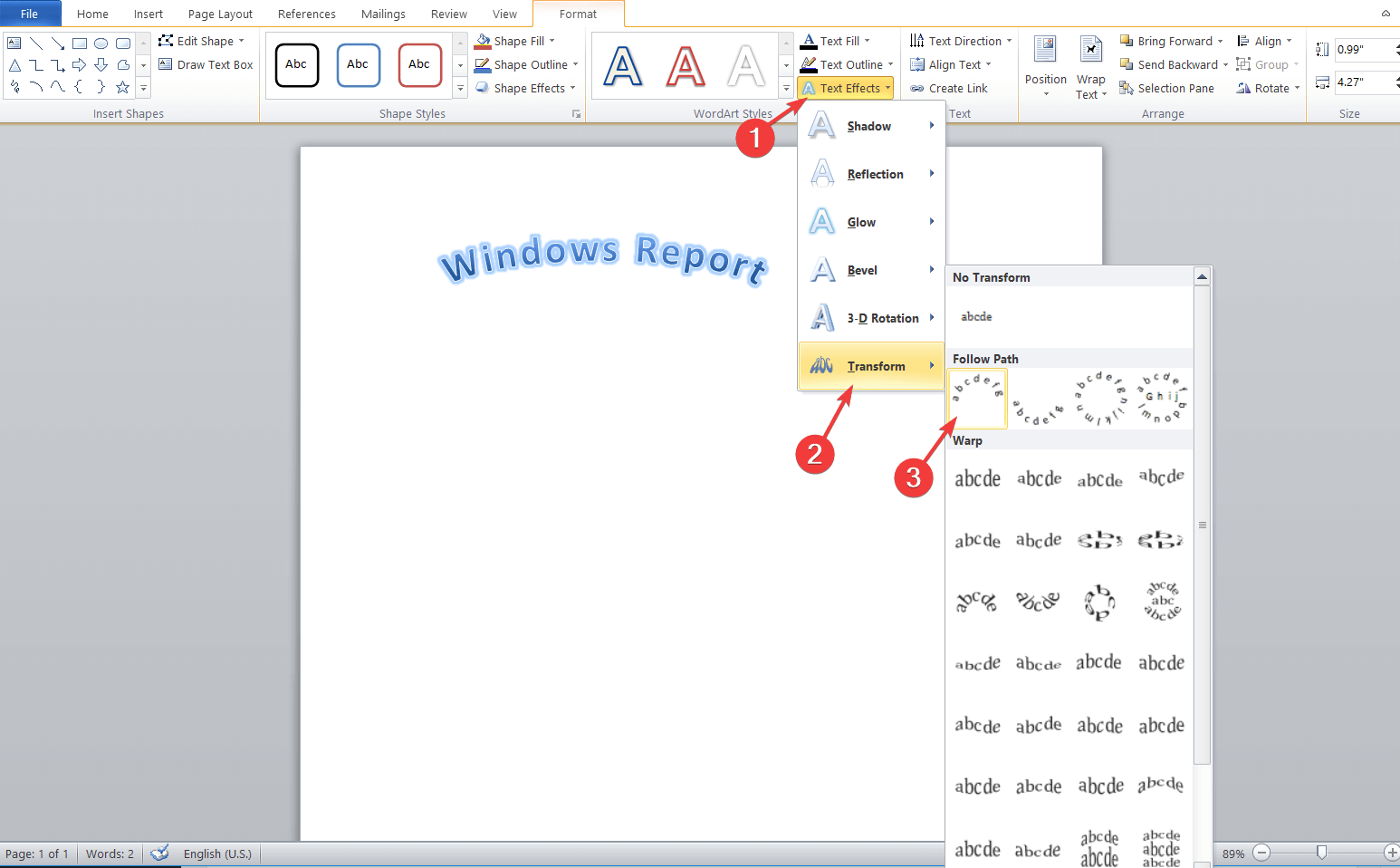The width and height of the screenshot is (1400, 868).
Task: Click the Create Link button
Action: [x=949, y=89]
